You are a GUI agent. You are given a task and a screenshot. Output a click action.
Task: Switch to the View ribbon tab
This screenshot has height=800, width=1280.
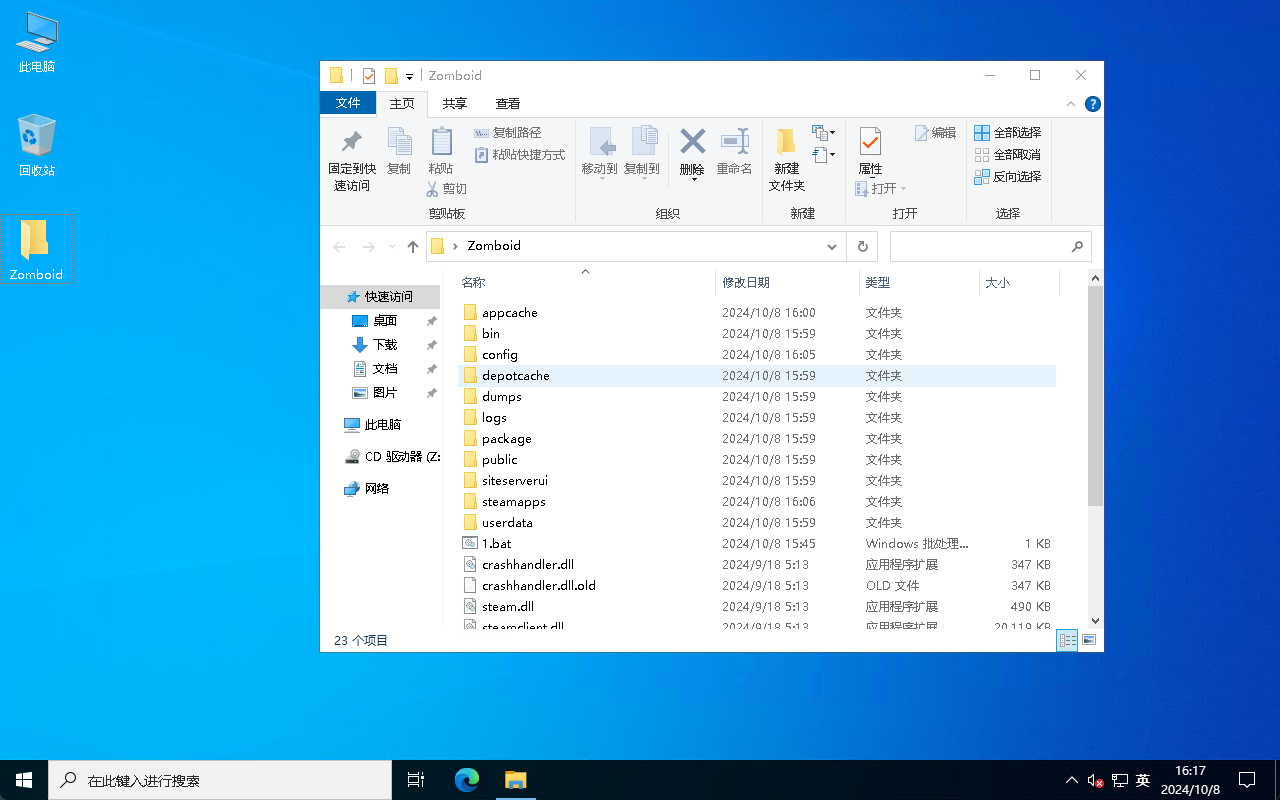coord(508,103)
